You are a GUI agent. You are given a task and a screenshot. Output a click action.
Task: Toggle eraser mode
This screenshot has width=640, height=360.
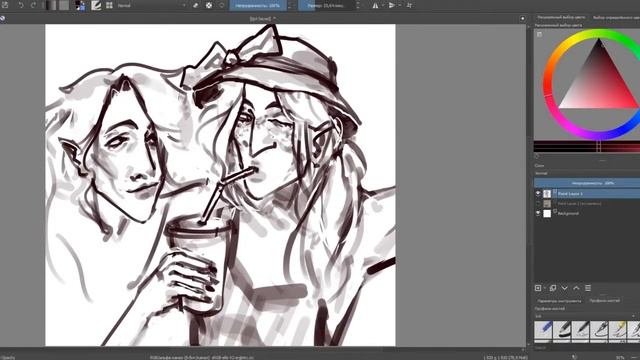pyautogui.click(x=196, y=5)
